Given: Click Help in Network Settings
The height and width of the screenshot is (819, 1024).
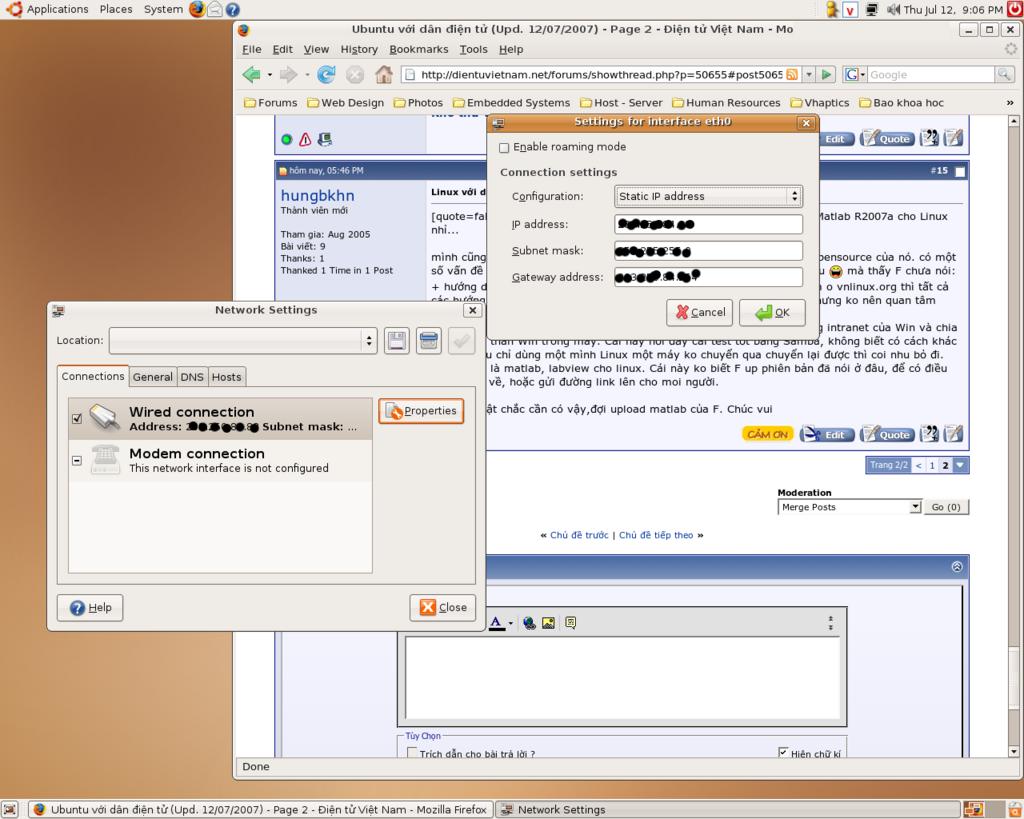Looking at the screenshot, I should coord(90,607).
